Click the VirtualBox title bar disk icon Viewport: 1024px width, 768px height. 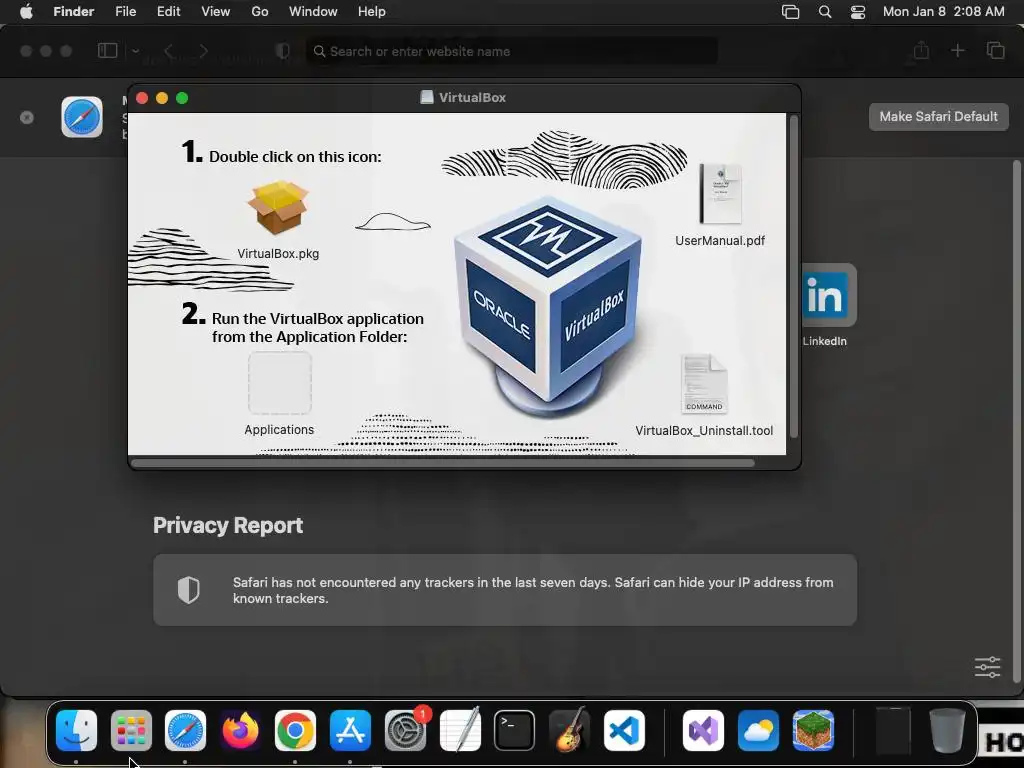(x=426, y=97)
